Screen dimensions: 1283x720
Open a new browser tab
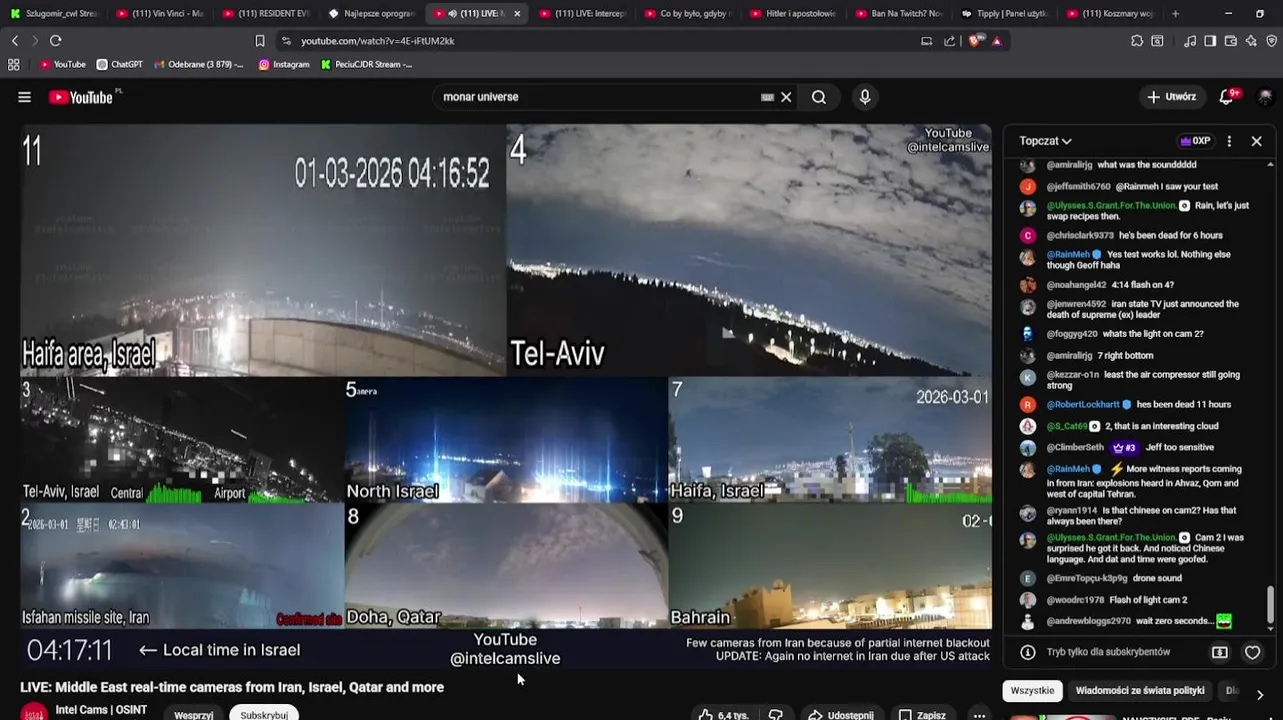coord(1175,14)
